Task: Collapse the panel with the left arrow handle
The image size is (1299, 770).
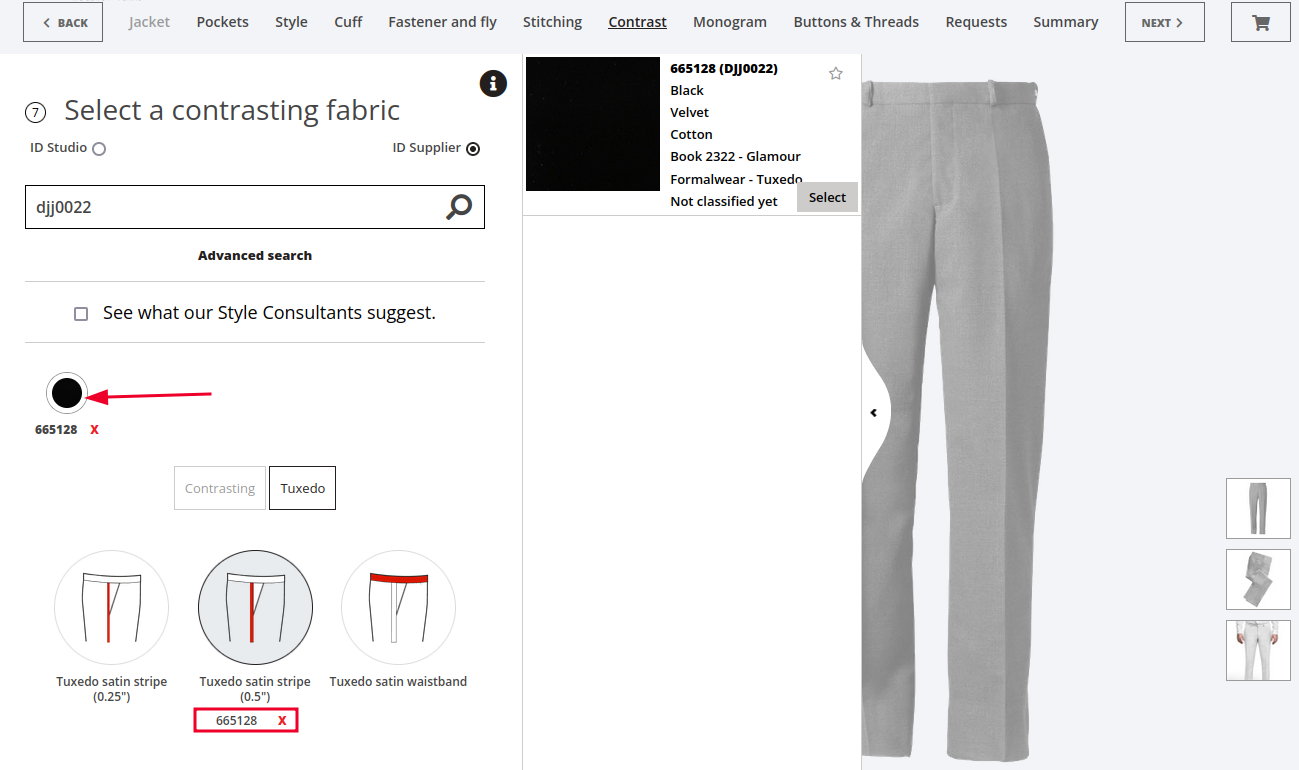Action: click(x=873, y=412)
